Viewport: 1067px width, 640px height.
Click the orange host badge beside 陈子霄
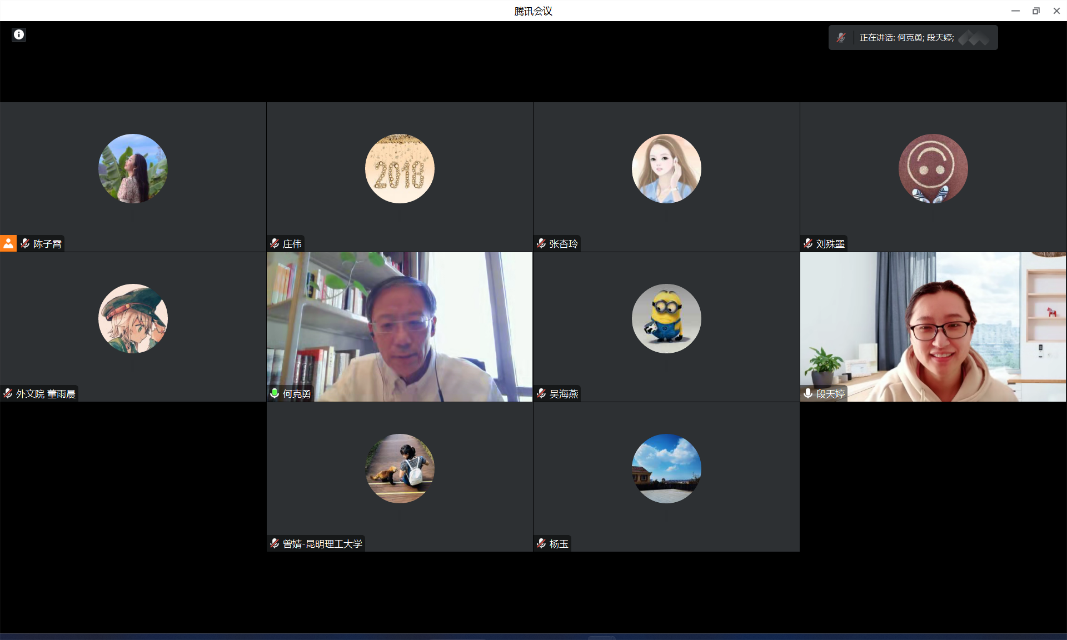coord(8,243)
